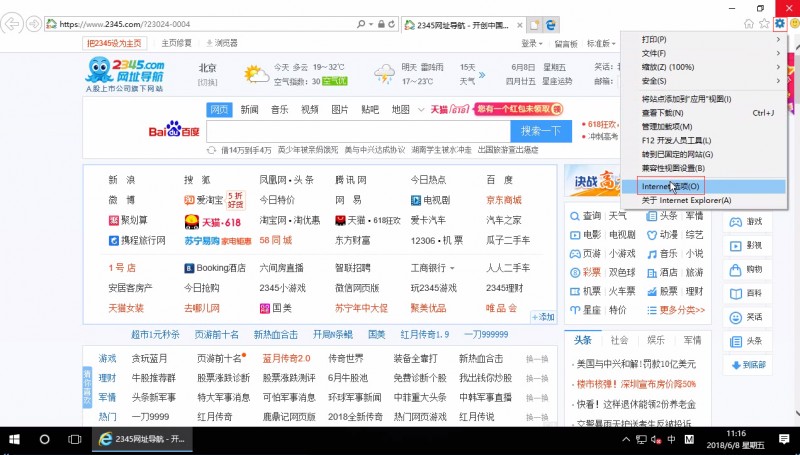Click the 2345.com octopus logo
This screenshot has height=455, width=800.
click(x=125, y=74)
